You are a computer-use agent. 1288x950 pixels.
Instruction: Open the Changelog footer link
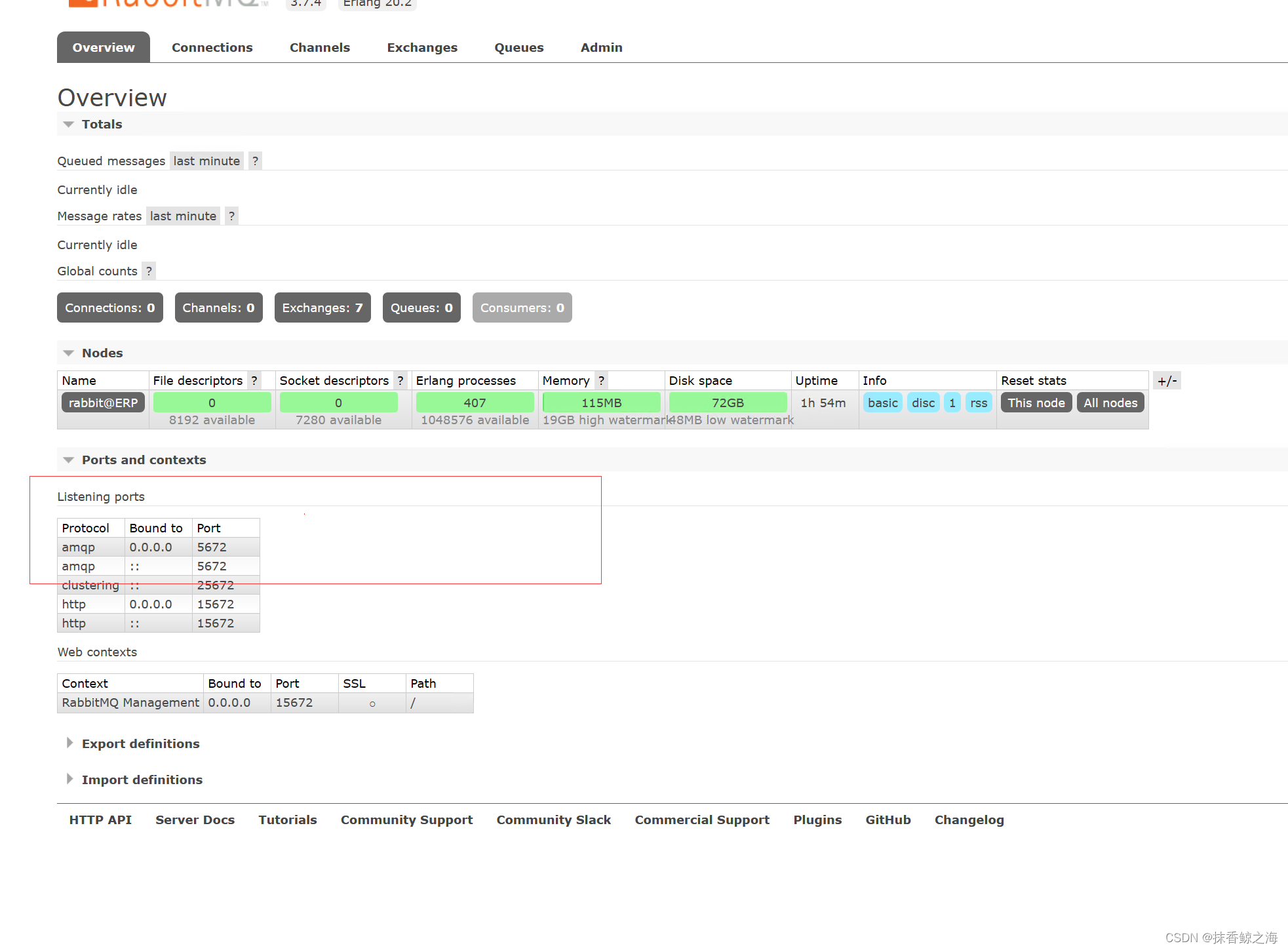tap(969, 820)
